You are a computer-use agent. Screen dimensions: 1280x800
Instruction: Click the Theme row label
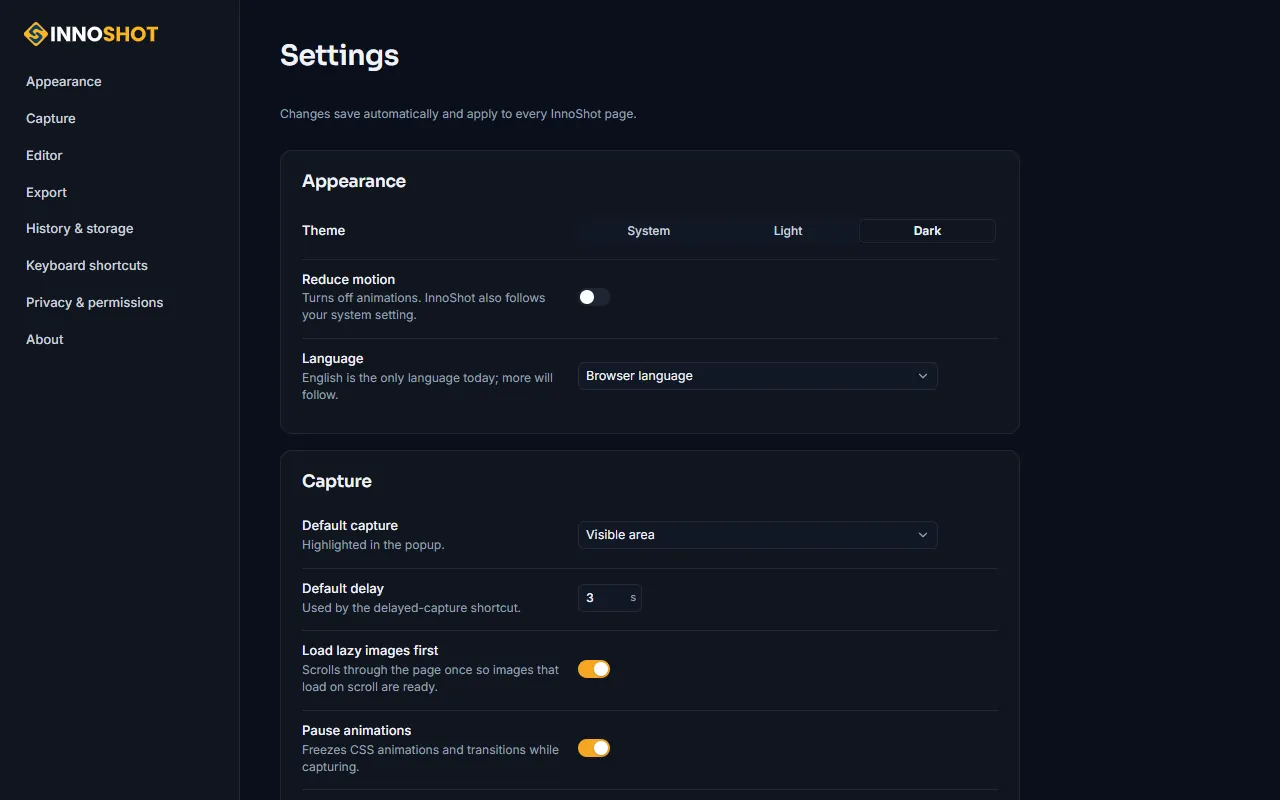[324, 231]
